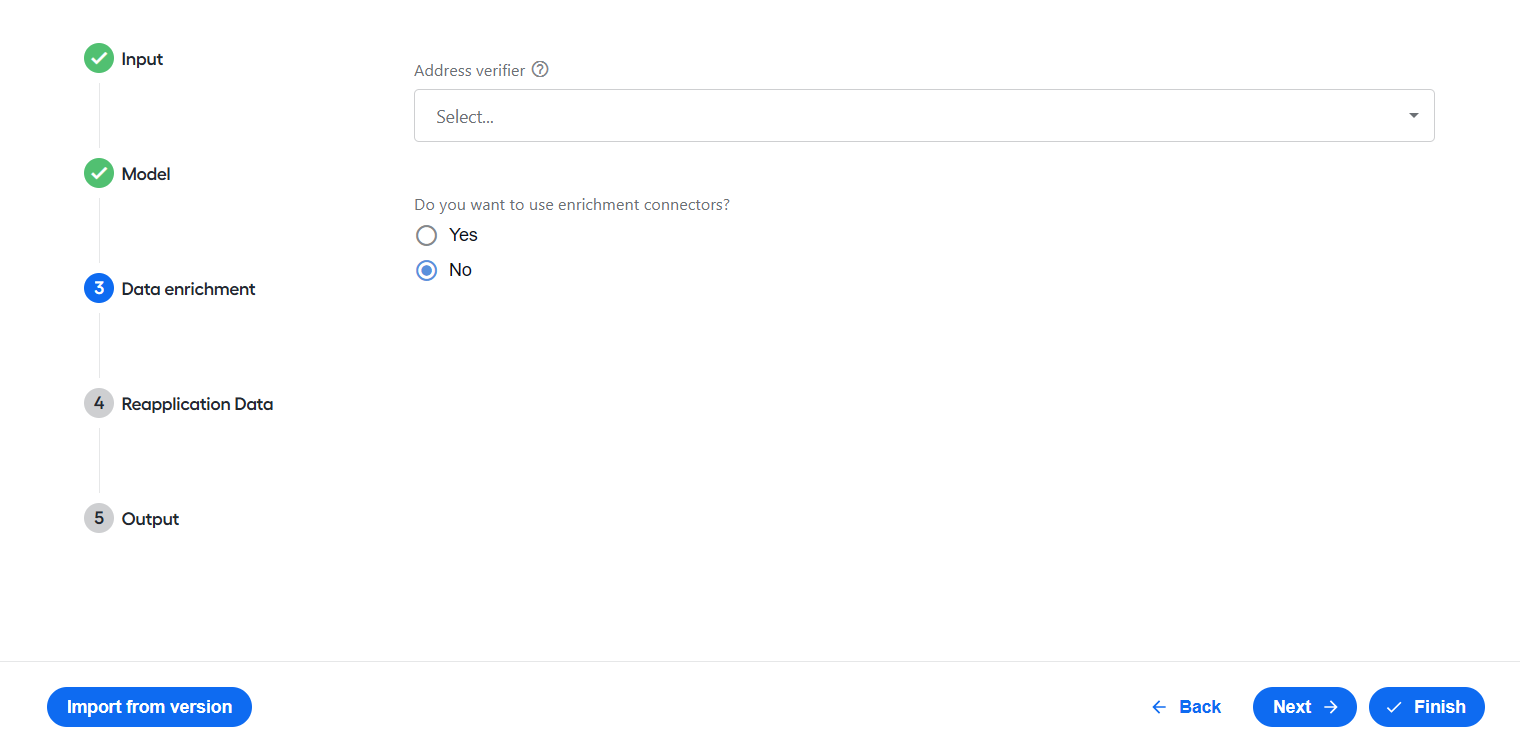The width and height of the screenshot is (1520, 745).
Task: Click the Yes option label
Action: point(463,235)
